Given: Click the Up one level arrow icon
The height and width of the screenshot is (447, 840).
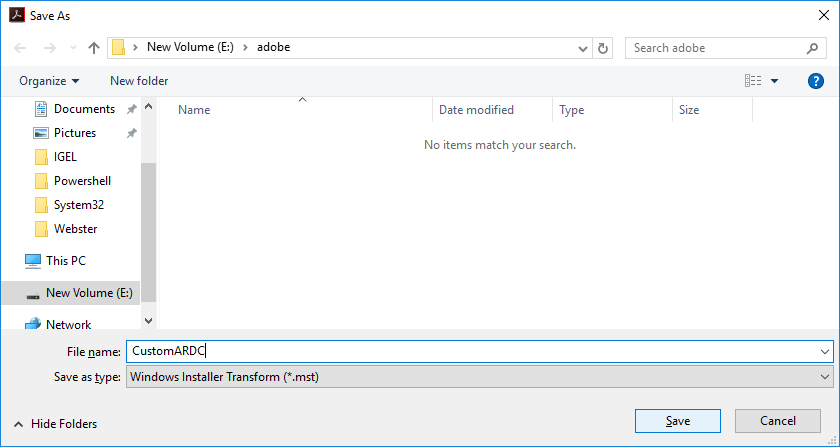Looking at the screenshot, I should [94, 48].
